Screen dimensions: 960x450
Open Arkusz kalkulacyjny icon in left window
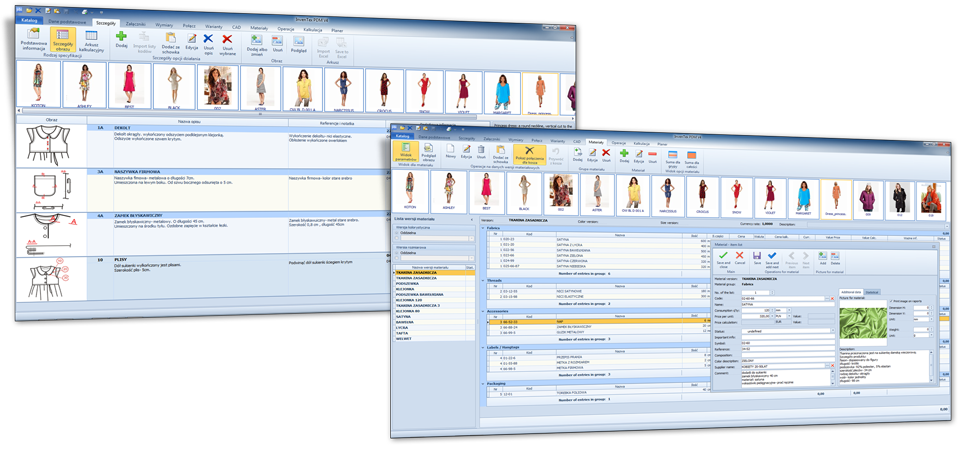(92, 40)
